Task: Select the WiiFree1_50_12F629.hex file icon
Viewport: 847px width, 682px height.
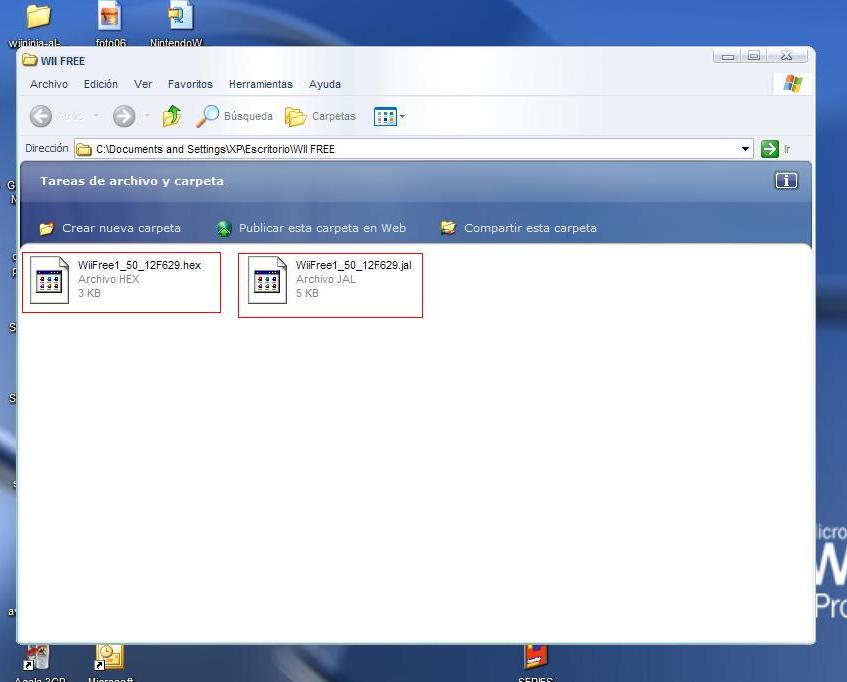Action: click(x=50, y=280)
